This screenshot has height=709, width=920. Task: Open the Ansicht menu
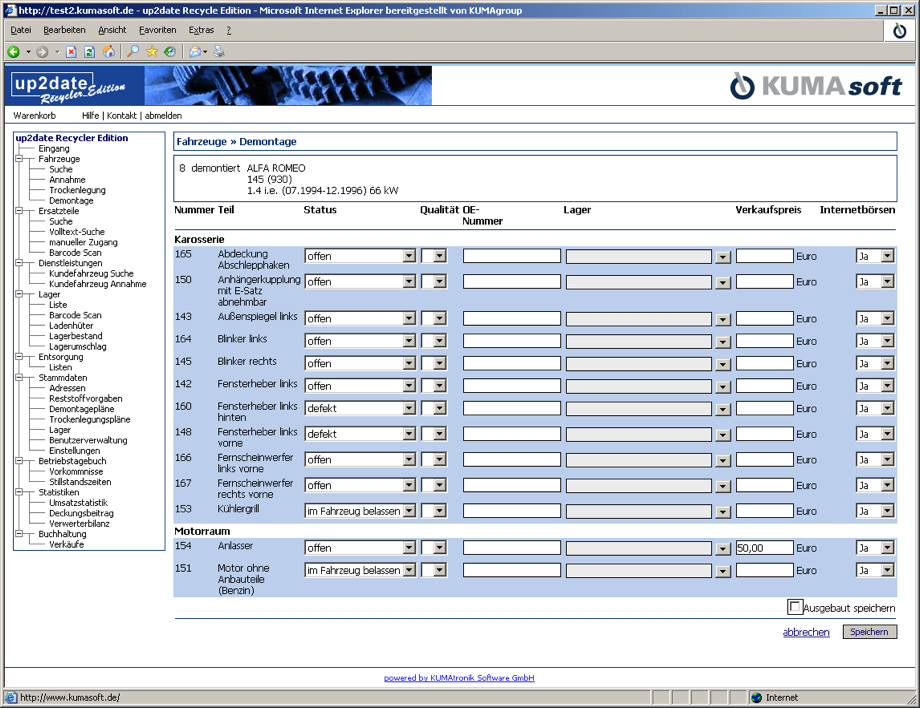112,30
